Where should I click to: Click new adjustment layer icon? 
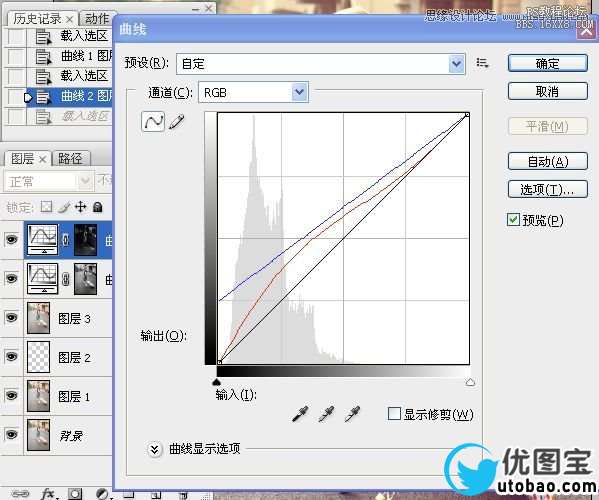(102, 494)
